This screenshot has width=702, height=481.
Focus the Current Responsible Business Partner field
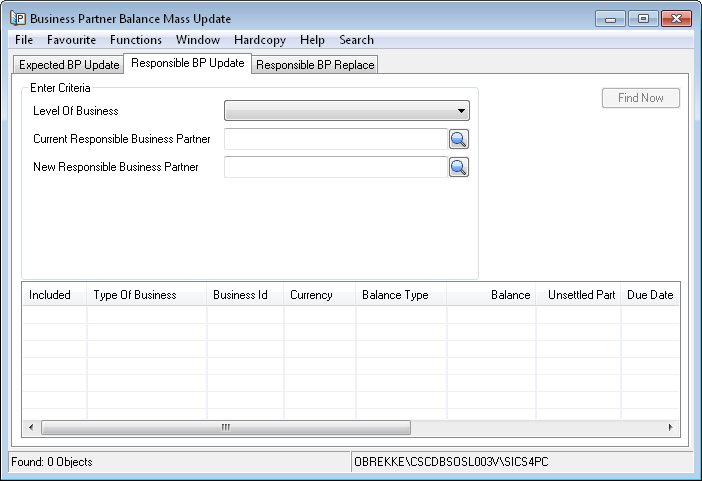point(336,139)
